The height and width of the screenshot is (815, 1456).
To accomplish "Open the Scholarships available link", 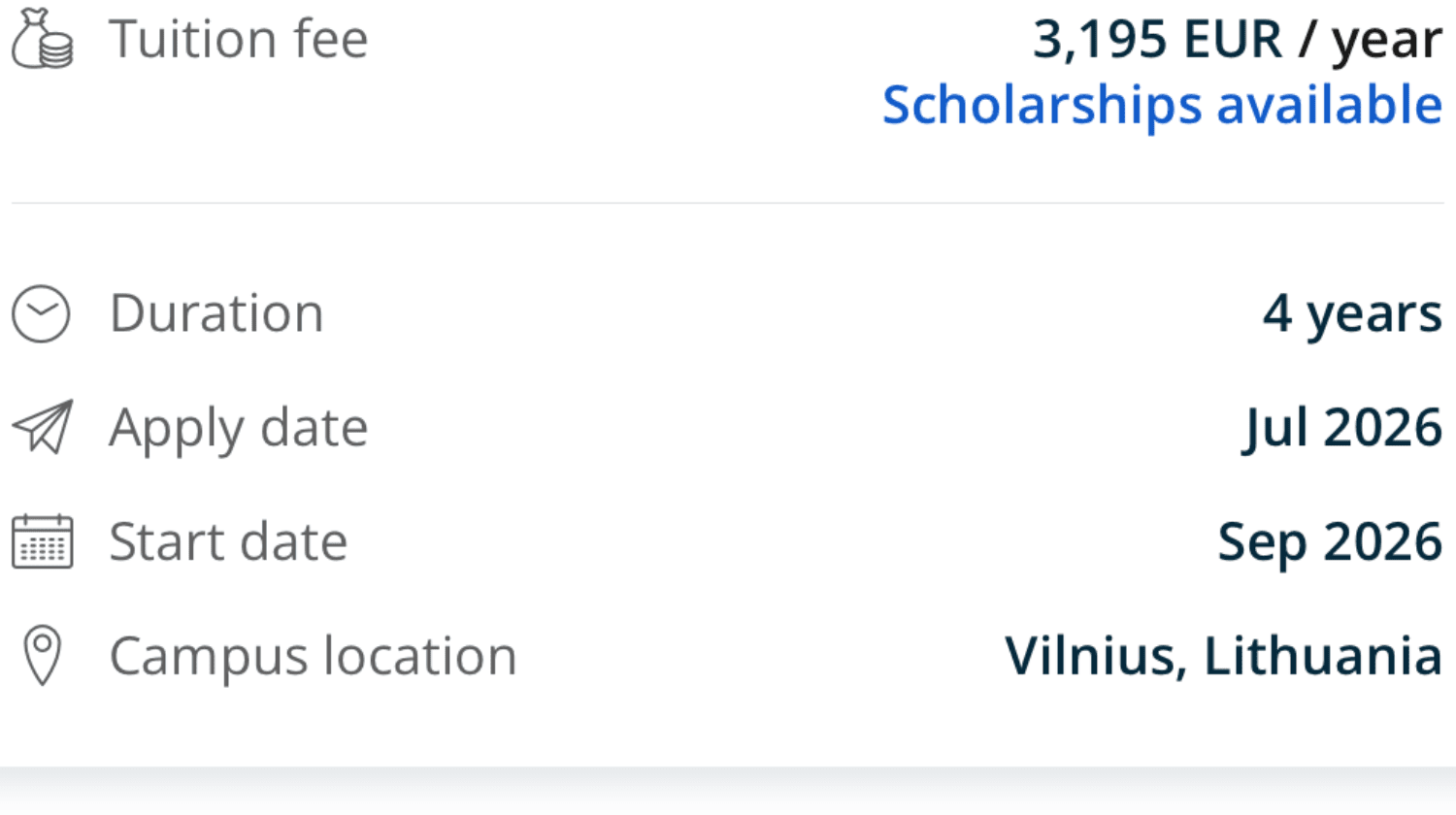I will click(1162, 105).
